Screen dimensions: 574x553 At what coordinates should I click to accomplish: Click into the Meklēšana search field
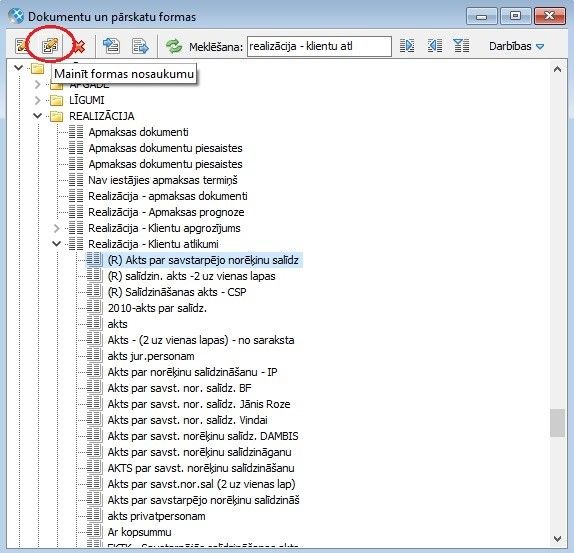pyautogui.click(x=319, y=46)
